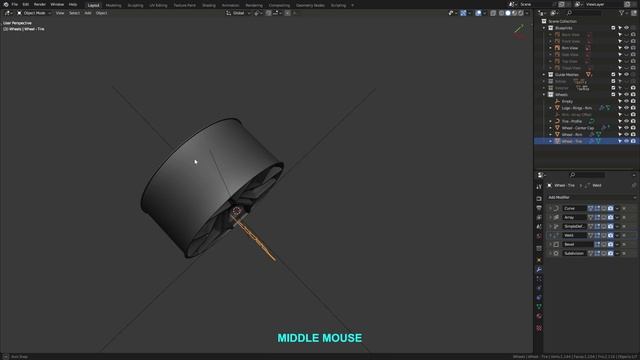Disable rendering for Wheel - Rim object

click(633, 135)
